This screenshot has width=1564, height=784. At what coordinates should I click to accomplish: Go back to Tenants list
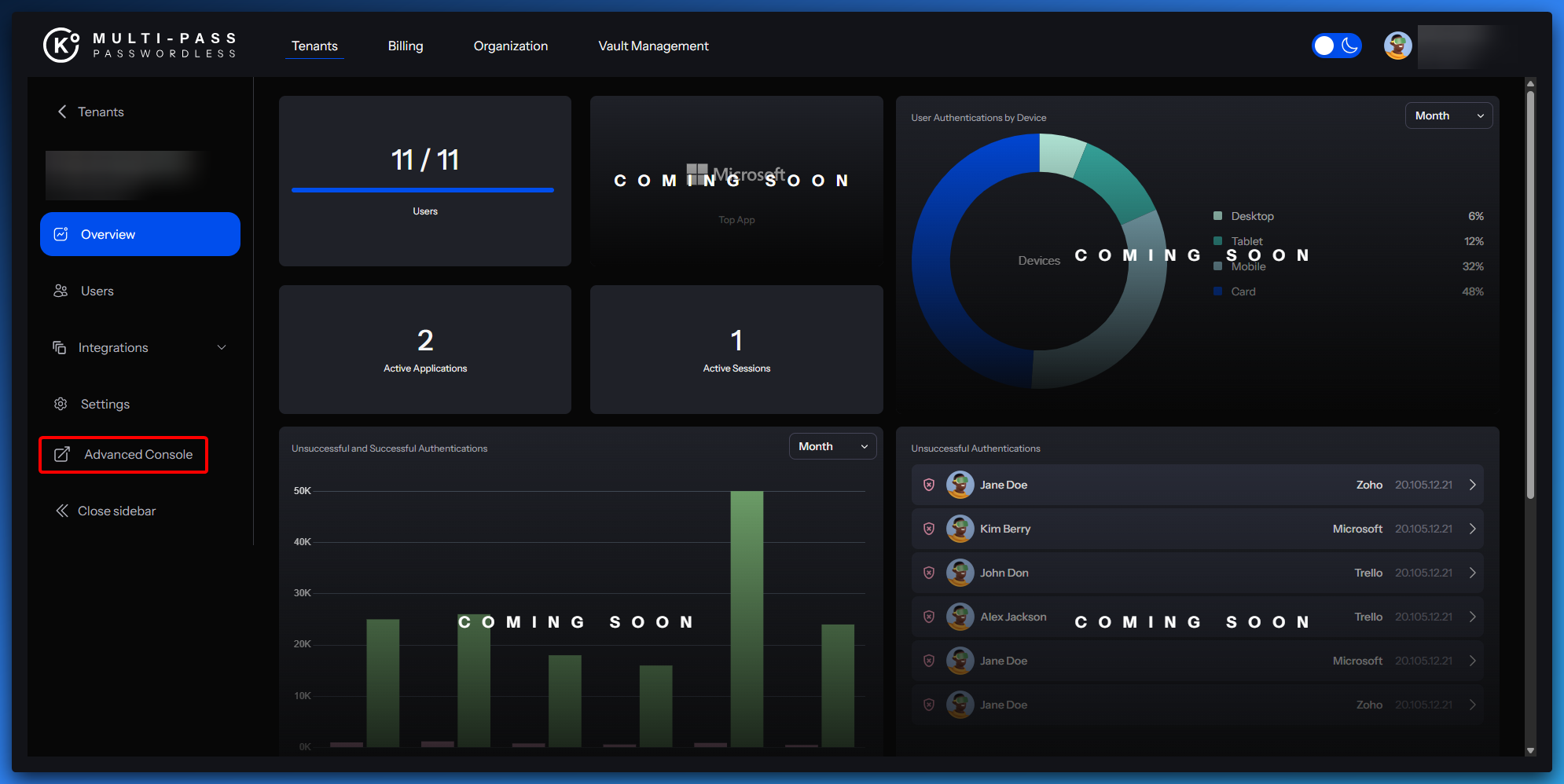[90, 112]
